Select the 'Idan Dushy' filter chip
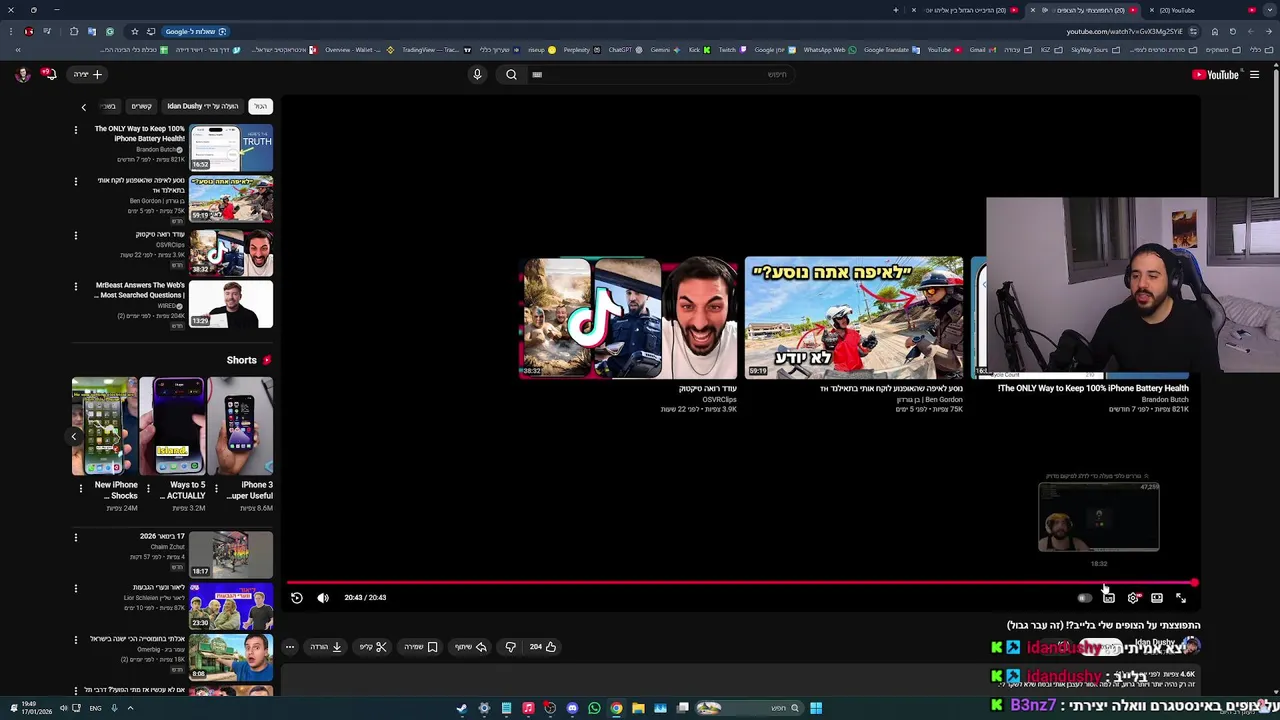This screenshot has height=720, width=1280. (x=203, y=106)
